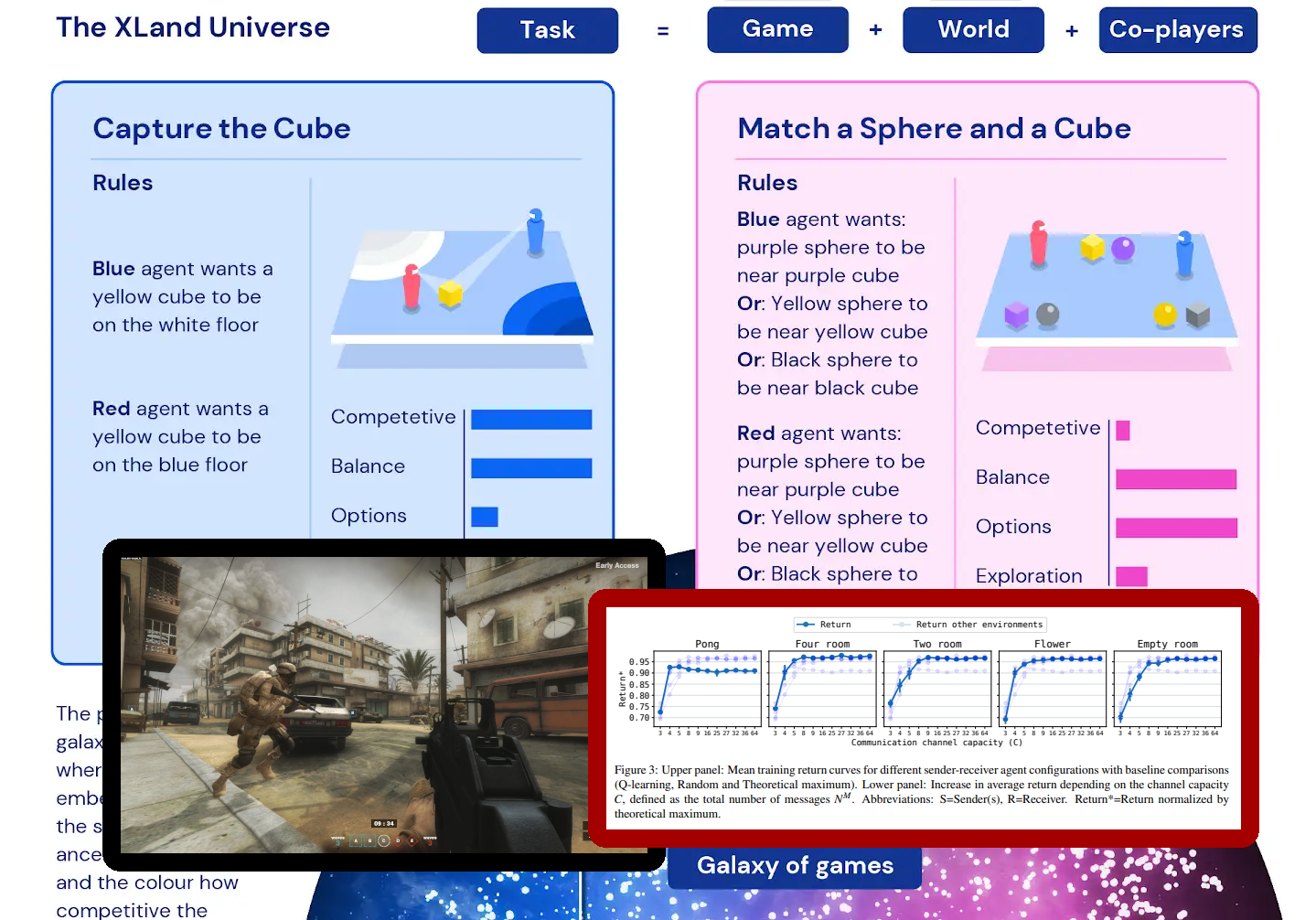1316x920 pixels.
Task: Click Rules label in Capture the Cube card
Action: coord(123,183)
